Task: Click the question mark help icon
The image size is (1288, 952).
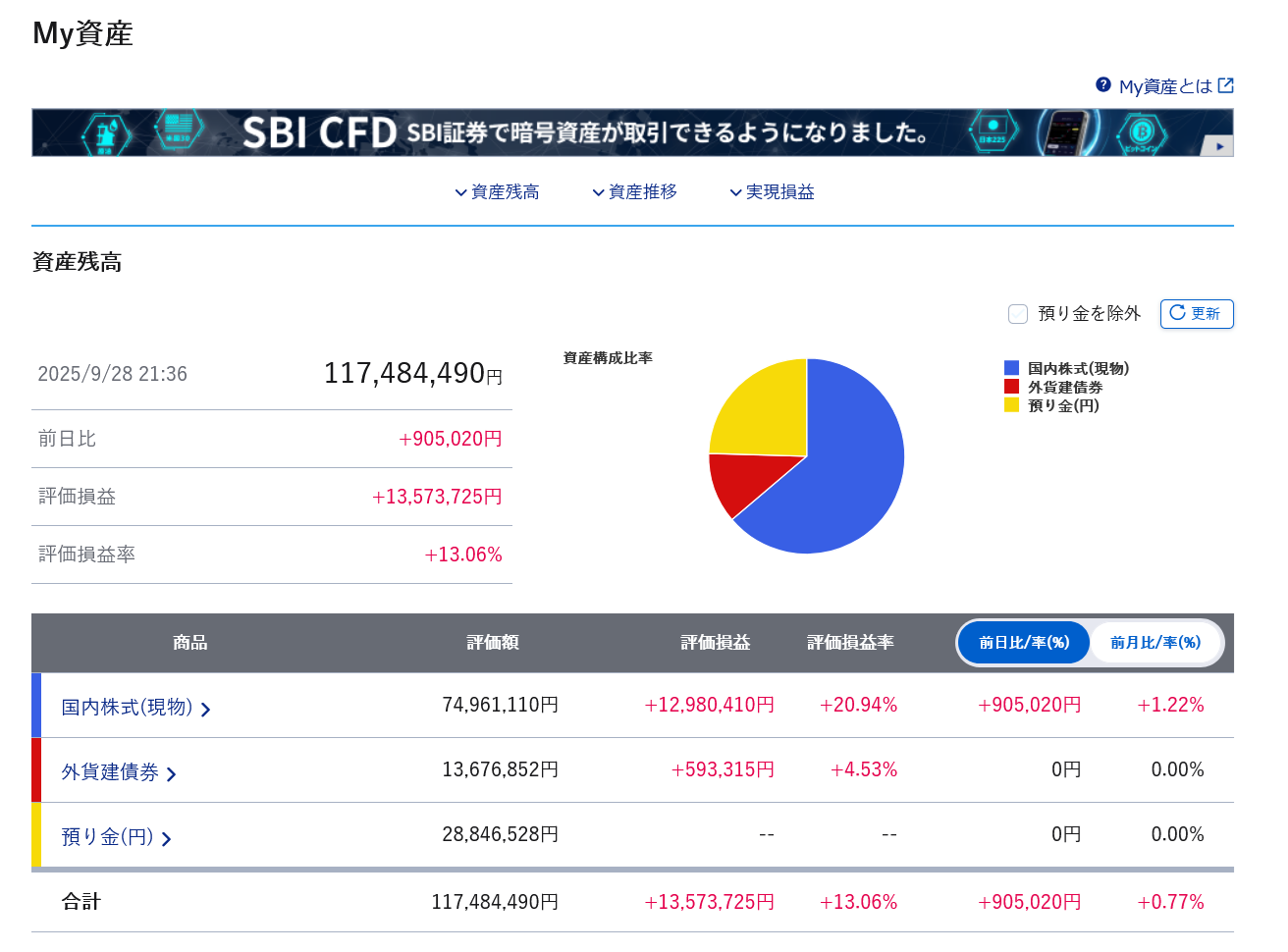Action: (1103, 85)
